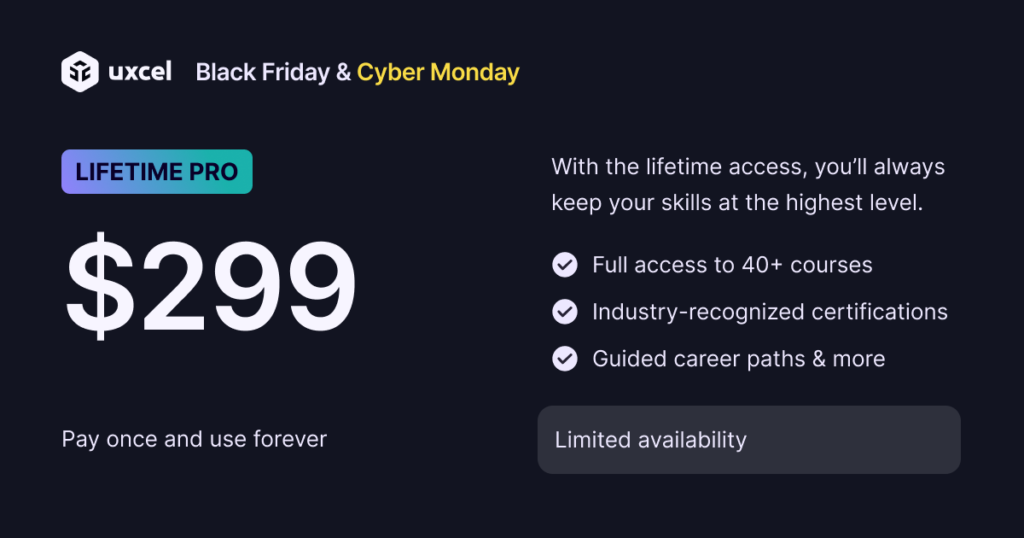1024x538 pixels.
Task: Click the word Black in the header
Action: [x=224, y=72]
